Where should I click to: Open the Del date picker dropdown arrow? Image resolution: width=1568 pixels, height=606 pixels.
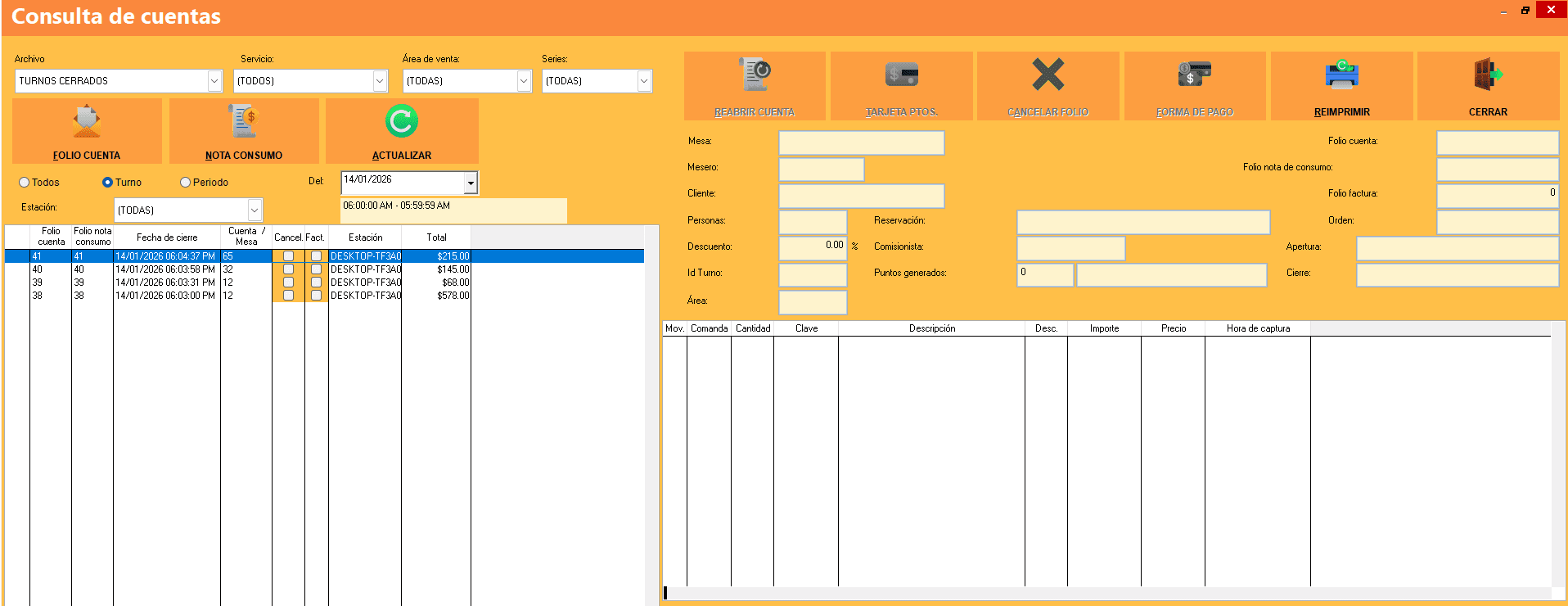click(471, 183)
